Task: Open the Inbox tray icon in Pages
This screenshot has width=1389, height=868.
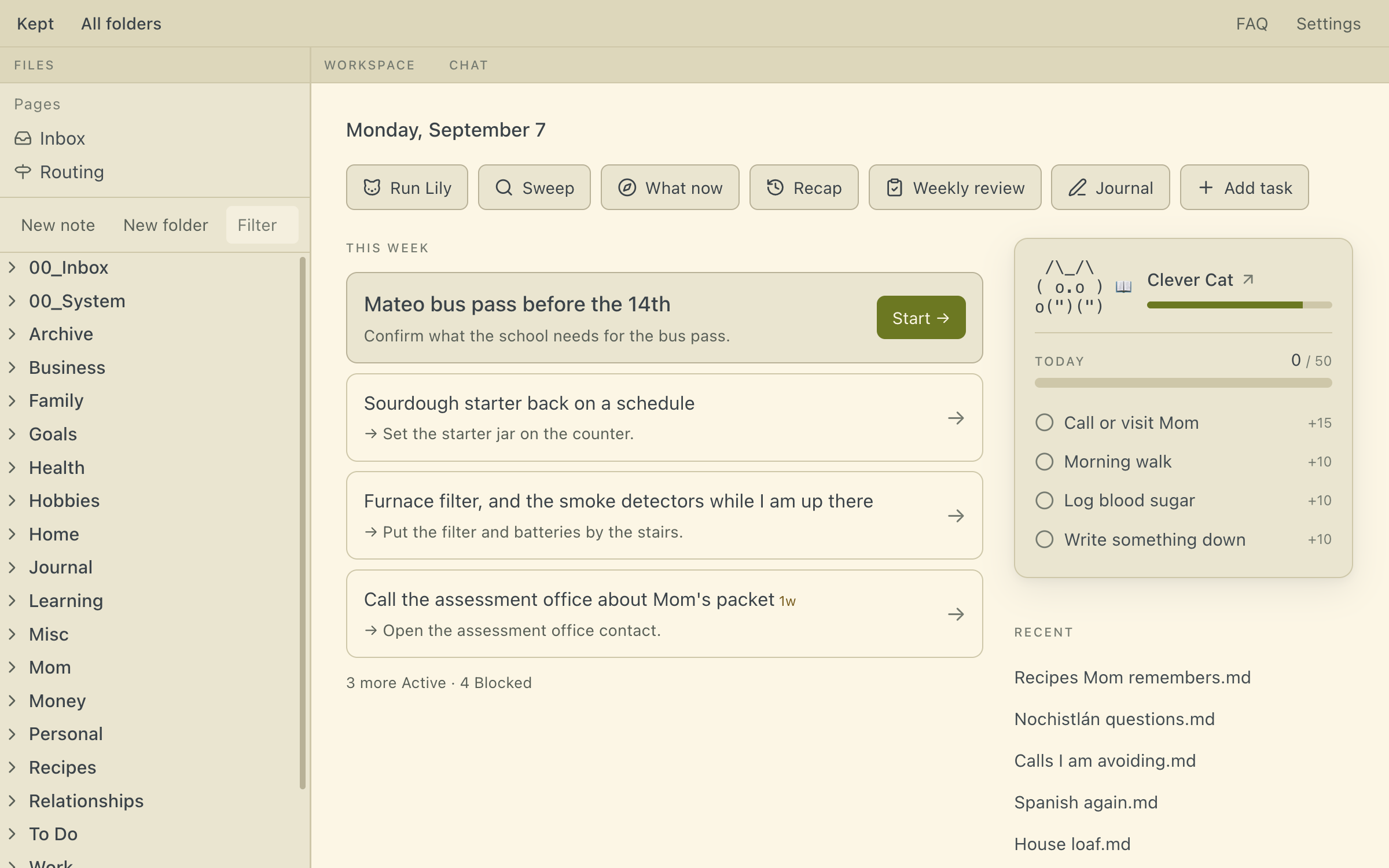Action: [x=23, y=138]
